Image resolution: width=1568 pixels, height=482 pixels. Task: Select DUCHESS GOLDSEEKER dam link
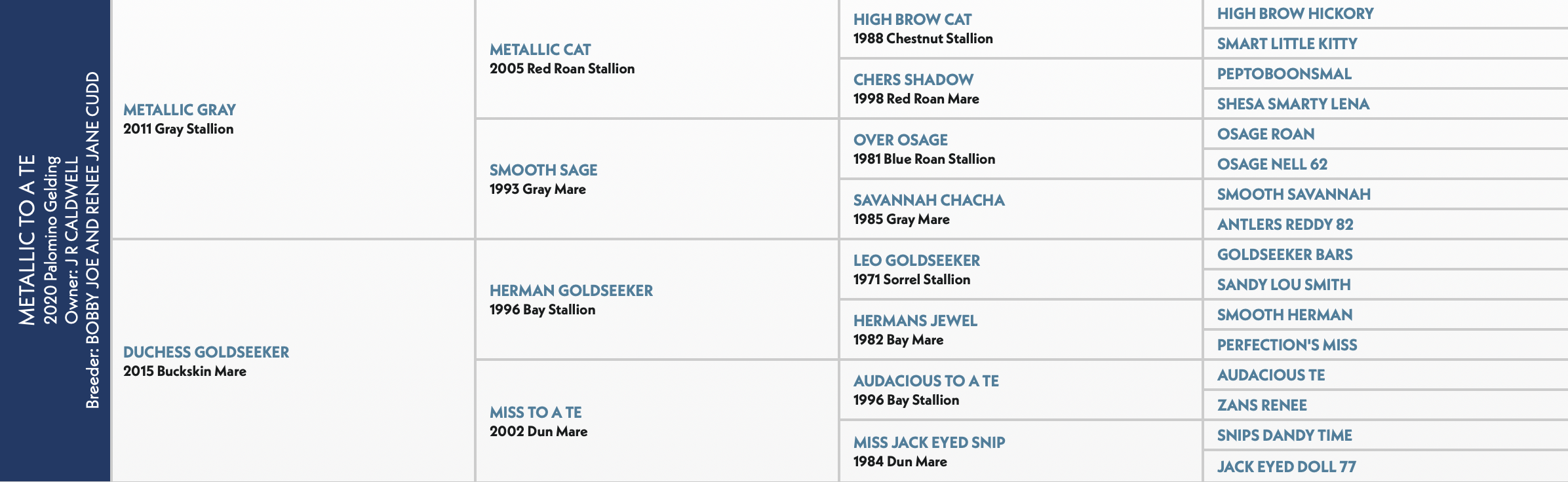pos(206,352)
